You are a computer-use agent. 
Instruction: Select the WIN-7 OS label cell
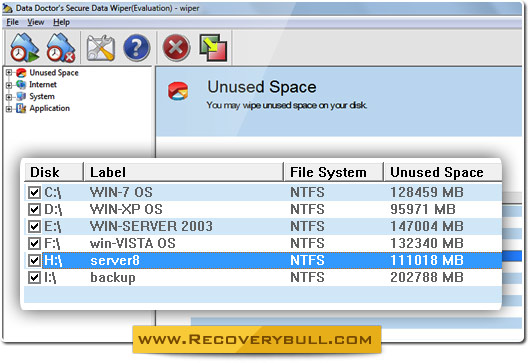coord(121,192)
